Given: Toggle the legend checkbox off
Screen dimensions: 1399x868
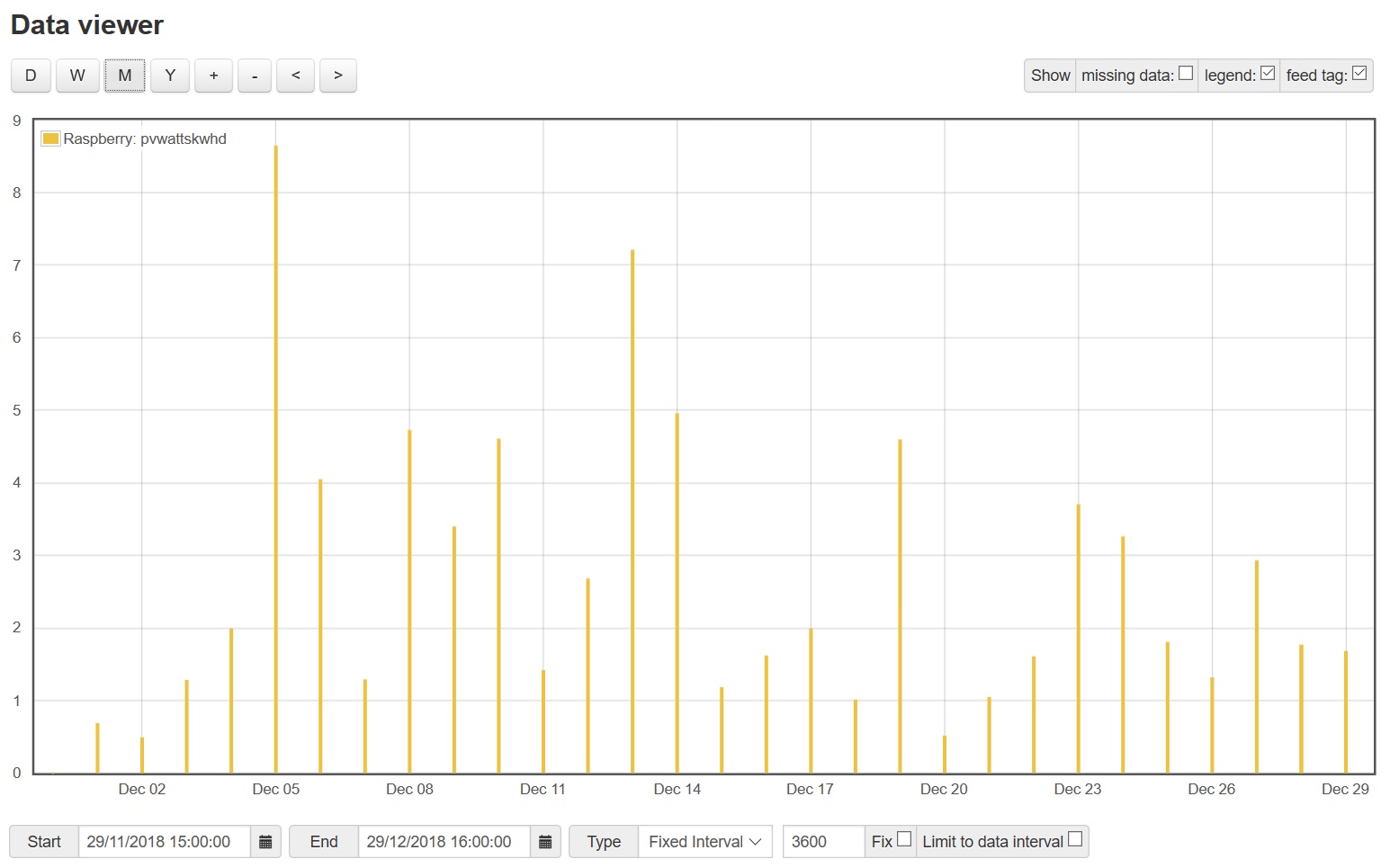Looking at the screenshot, I should click(1268, 74).
